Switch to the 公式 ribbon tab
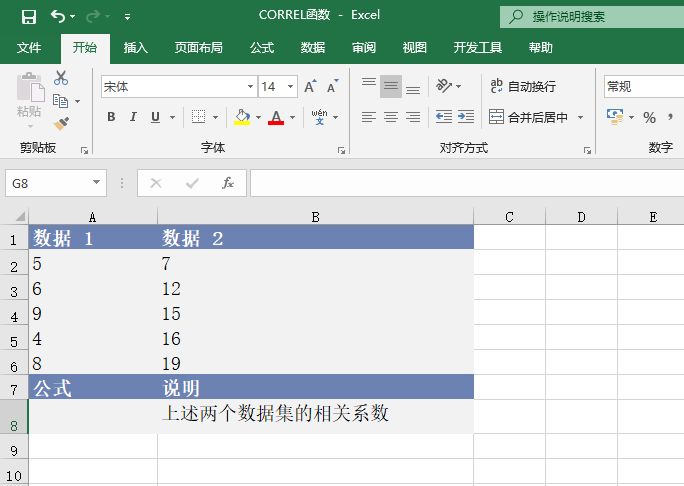Image resolution: width=684 pixels, height=486 pixels. pos(262,48)
